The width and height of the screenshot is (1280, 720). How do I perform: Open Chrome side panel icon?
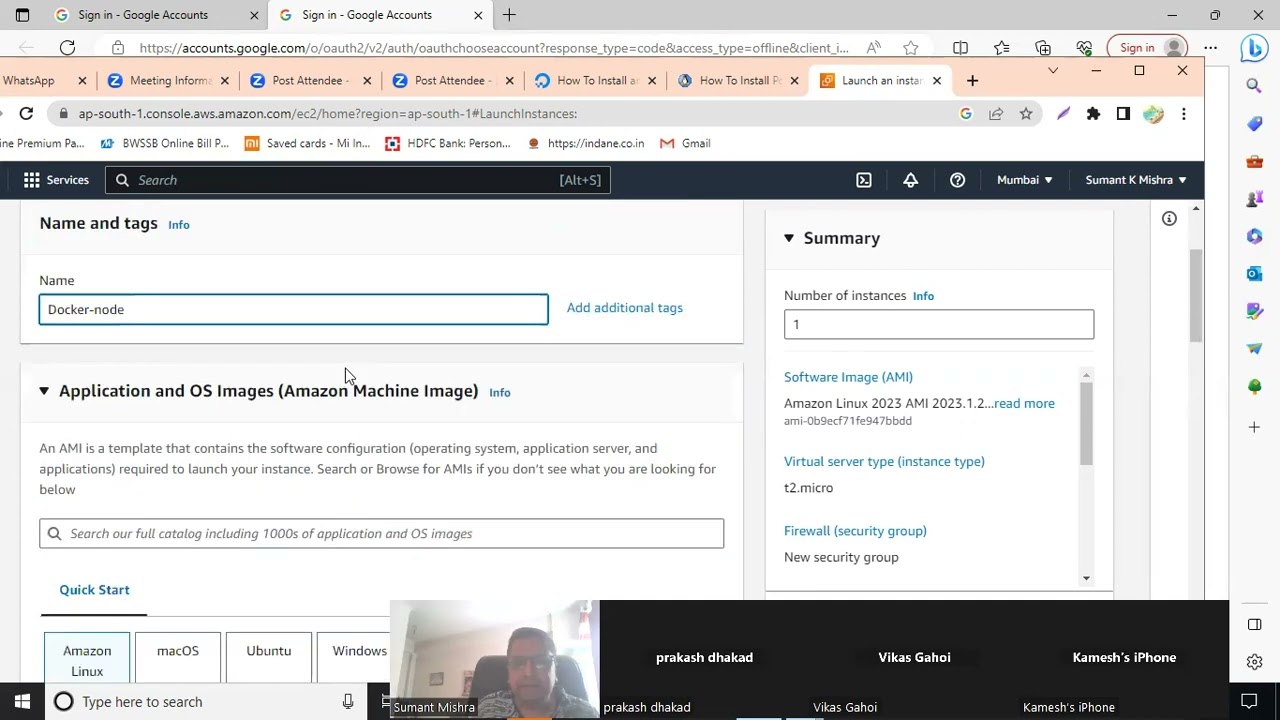tap(1123, 114)
